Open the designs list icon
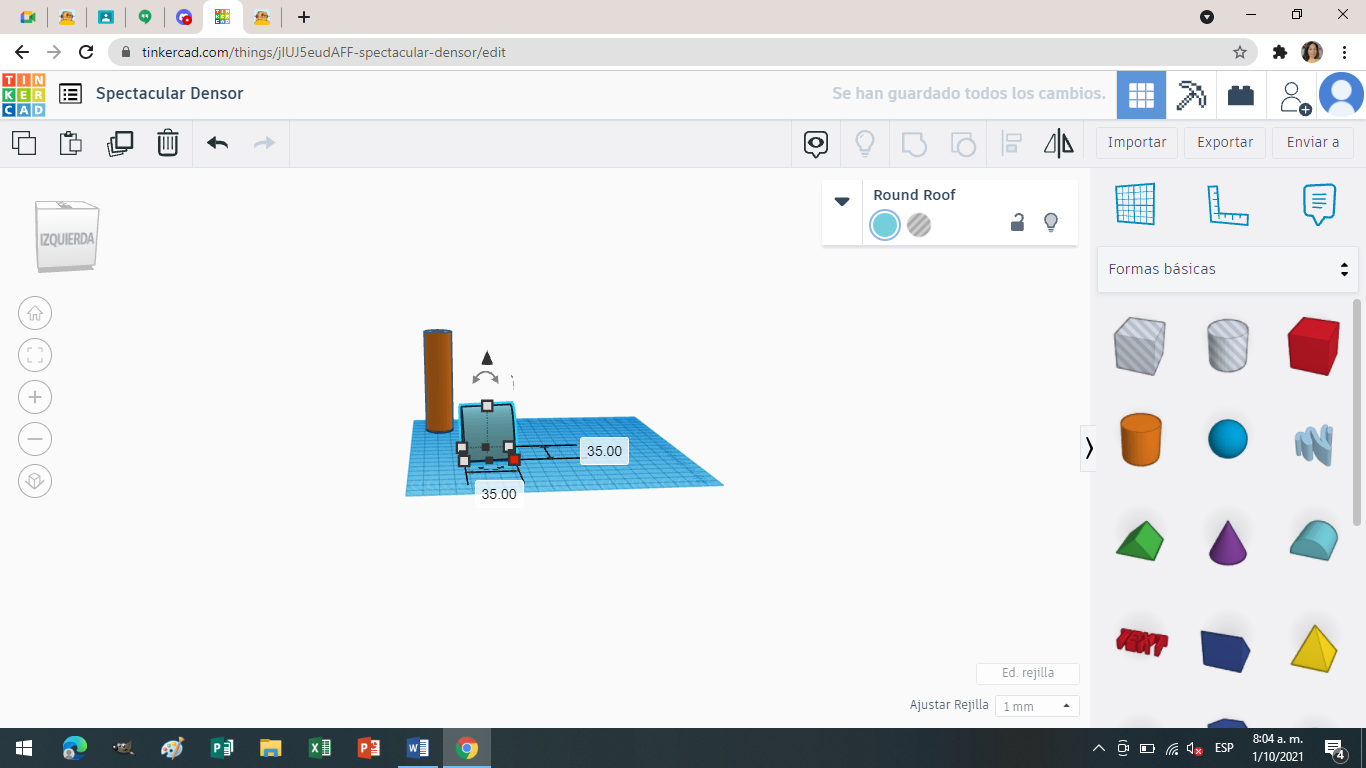1366x768 pixels. (x=70, y=94)
